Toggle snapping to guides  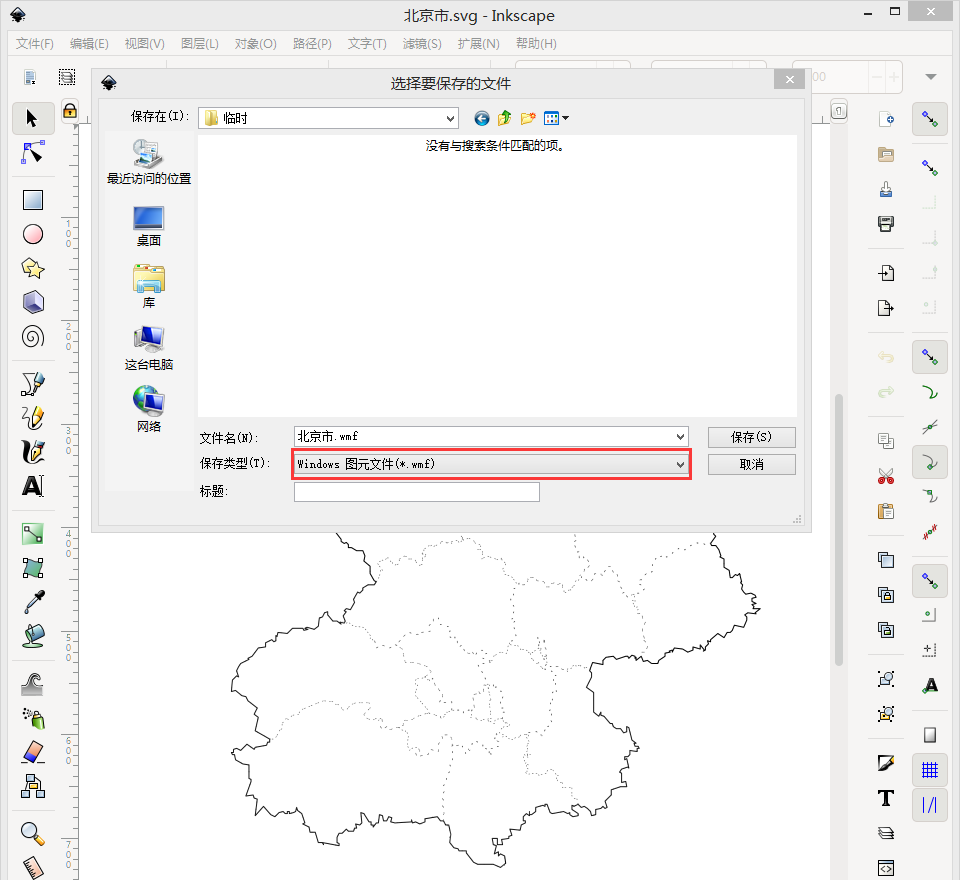(929, 805)
